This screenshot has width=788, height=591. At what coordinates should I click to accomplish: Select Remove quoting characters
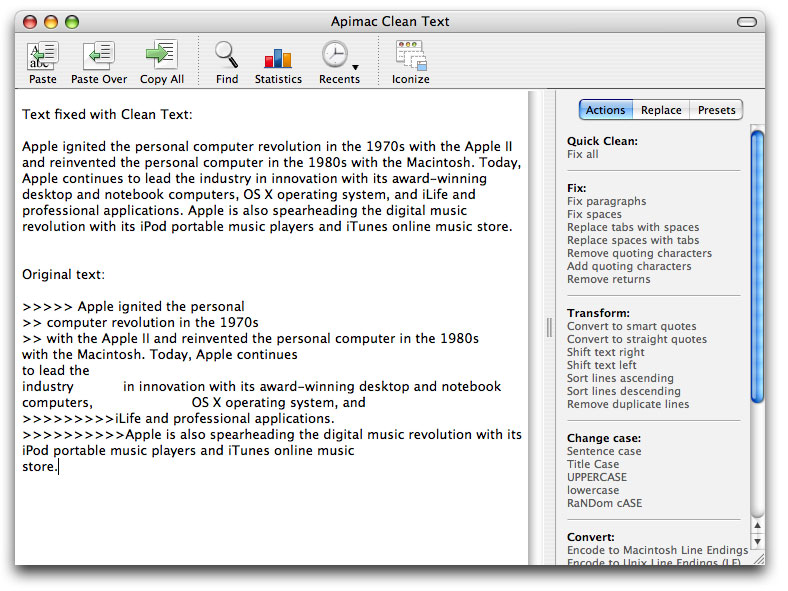[639, 253]
